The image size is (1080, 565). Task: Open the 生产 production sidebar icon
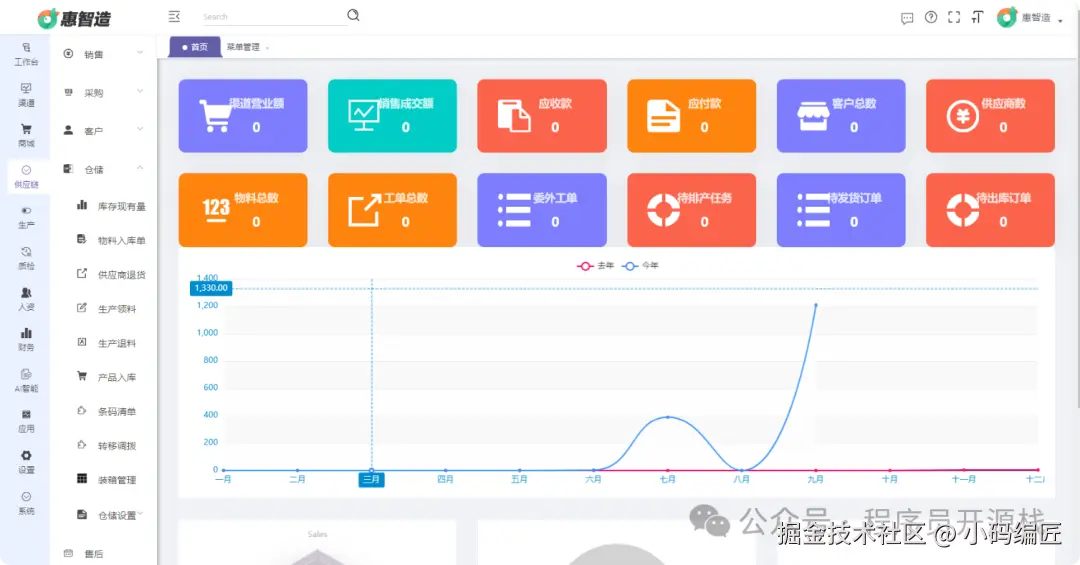[x=26, y=217]
